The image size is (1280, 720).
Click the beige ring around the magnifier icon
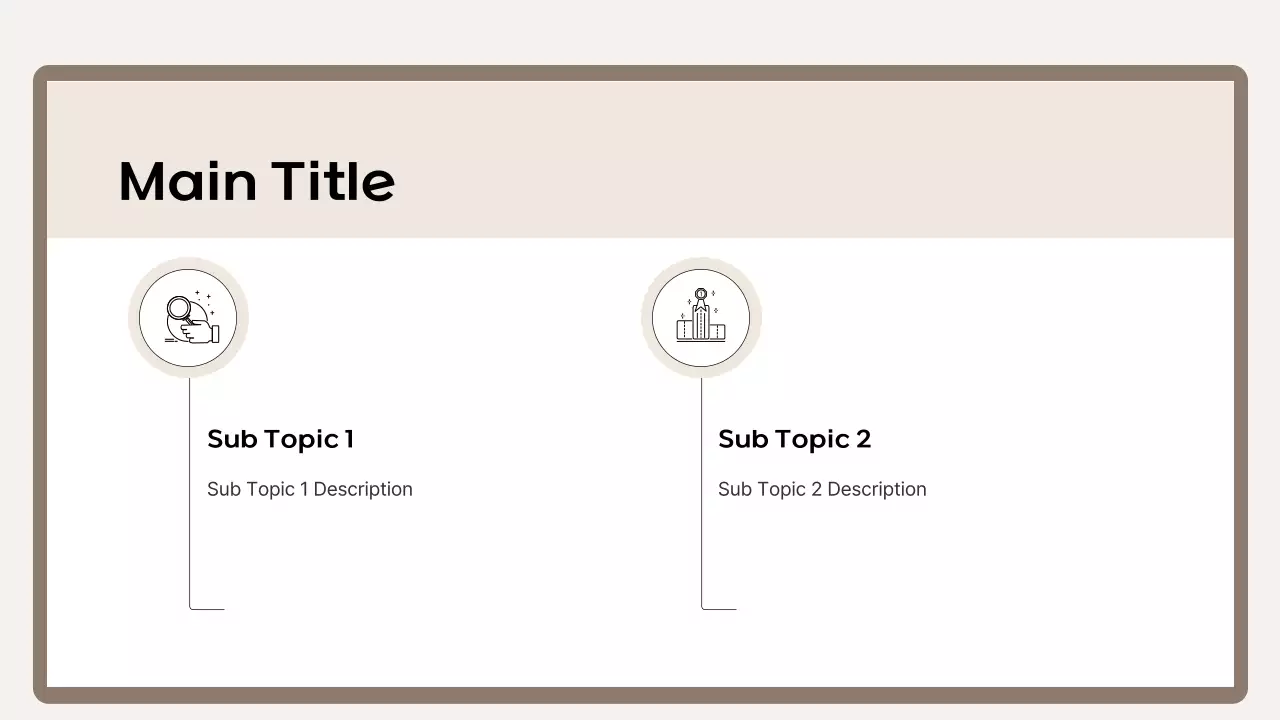(133, 318)
